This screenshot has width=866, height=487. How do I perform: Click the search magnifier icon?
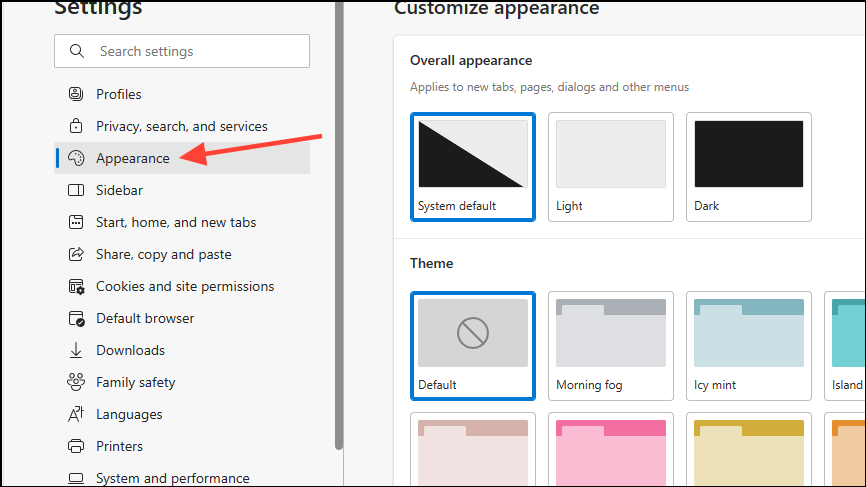click(77, 51)
